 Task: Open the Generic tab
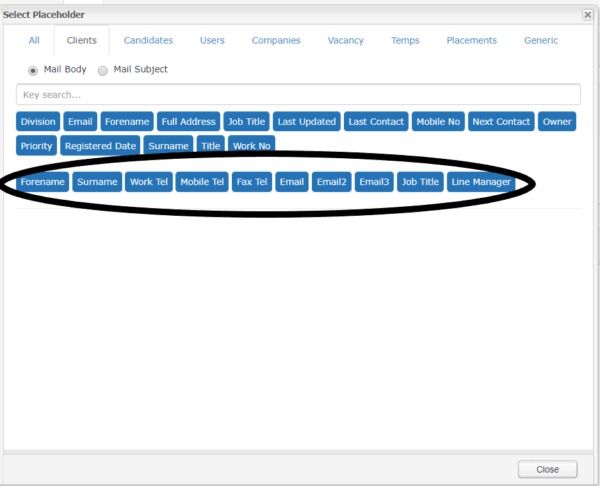(541, 41)
